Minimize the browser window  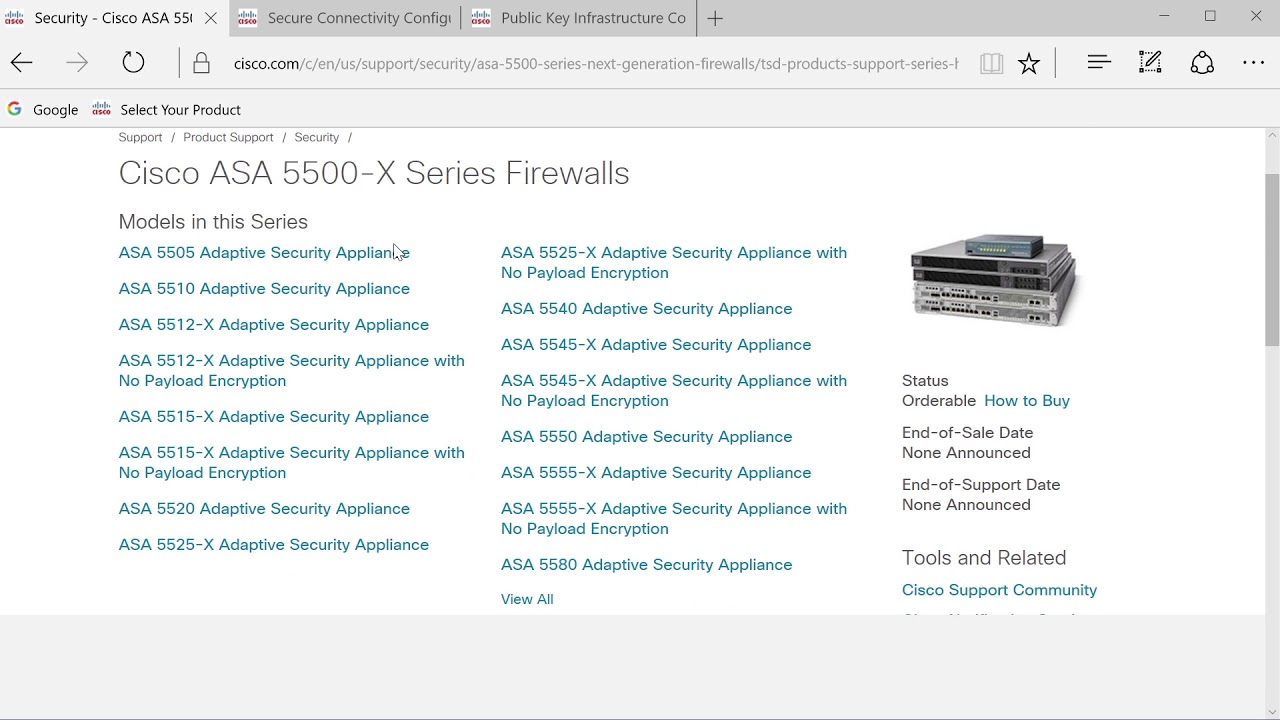(x=1164, y=16)
